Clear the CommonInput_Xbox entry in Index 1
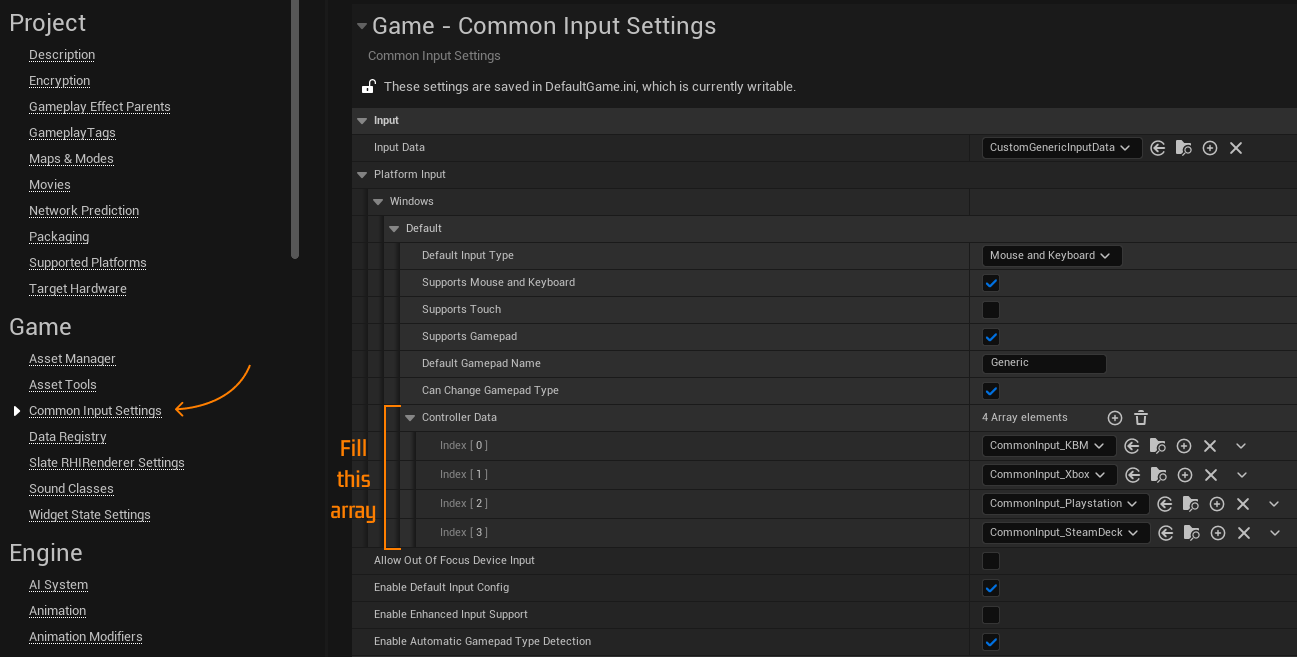Viewport: 1297px width, 657px height. point(1211,475)
